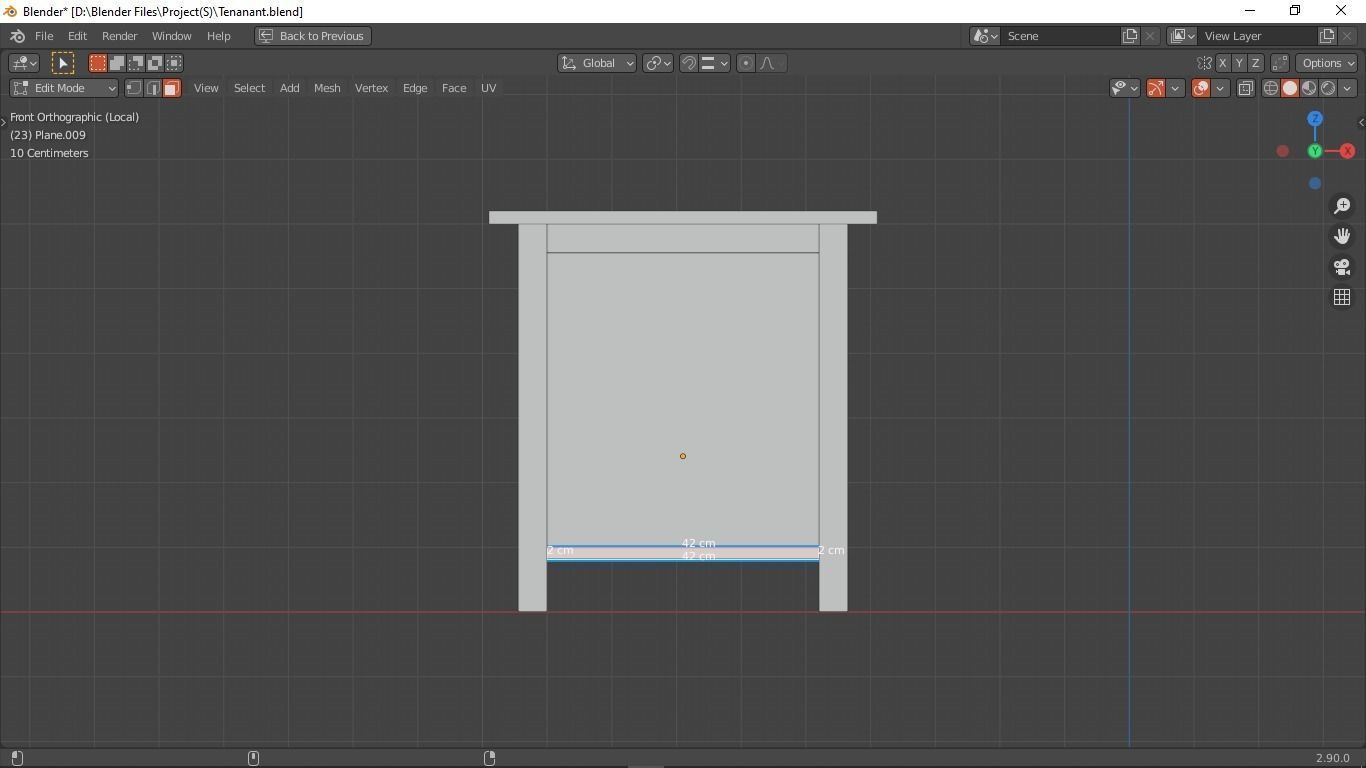The height and width of the screenshot is (768, 1366).
Task: Open the viewport Select menu
Action: pyautogui.click(x=249, y=88)
